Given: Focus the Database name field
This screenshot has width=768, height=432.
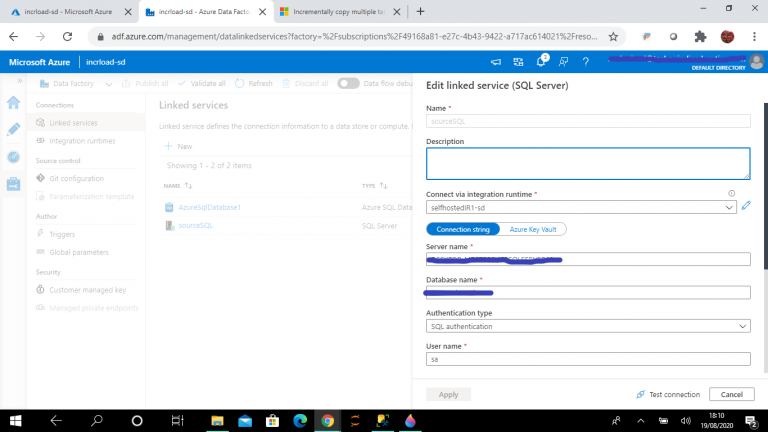Looking at the screenshot, I should coord(588,292).
